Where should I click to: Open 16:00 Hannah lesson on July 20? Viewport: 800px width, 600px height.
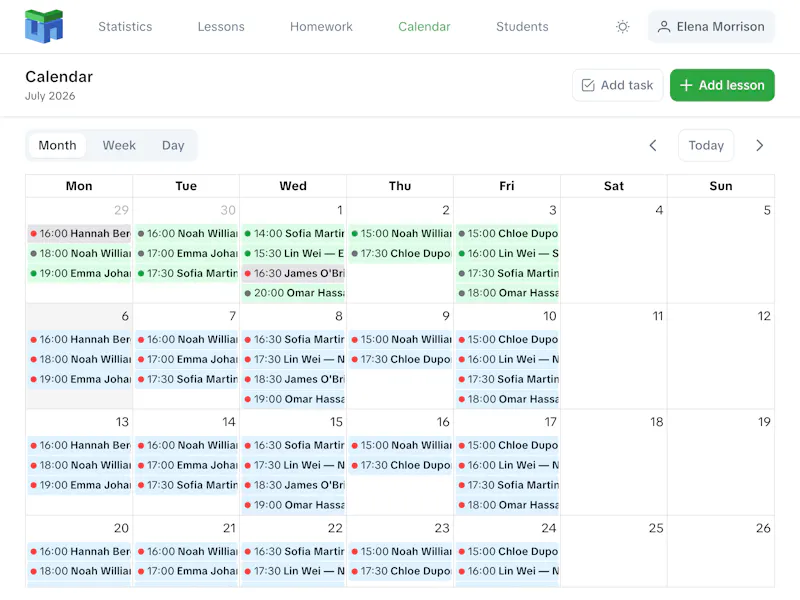tap(80, 552)
